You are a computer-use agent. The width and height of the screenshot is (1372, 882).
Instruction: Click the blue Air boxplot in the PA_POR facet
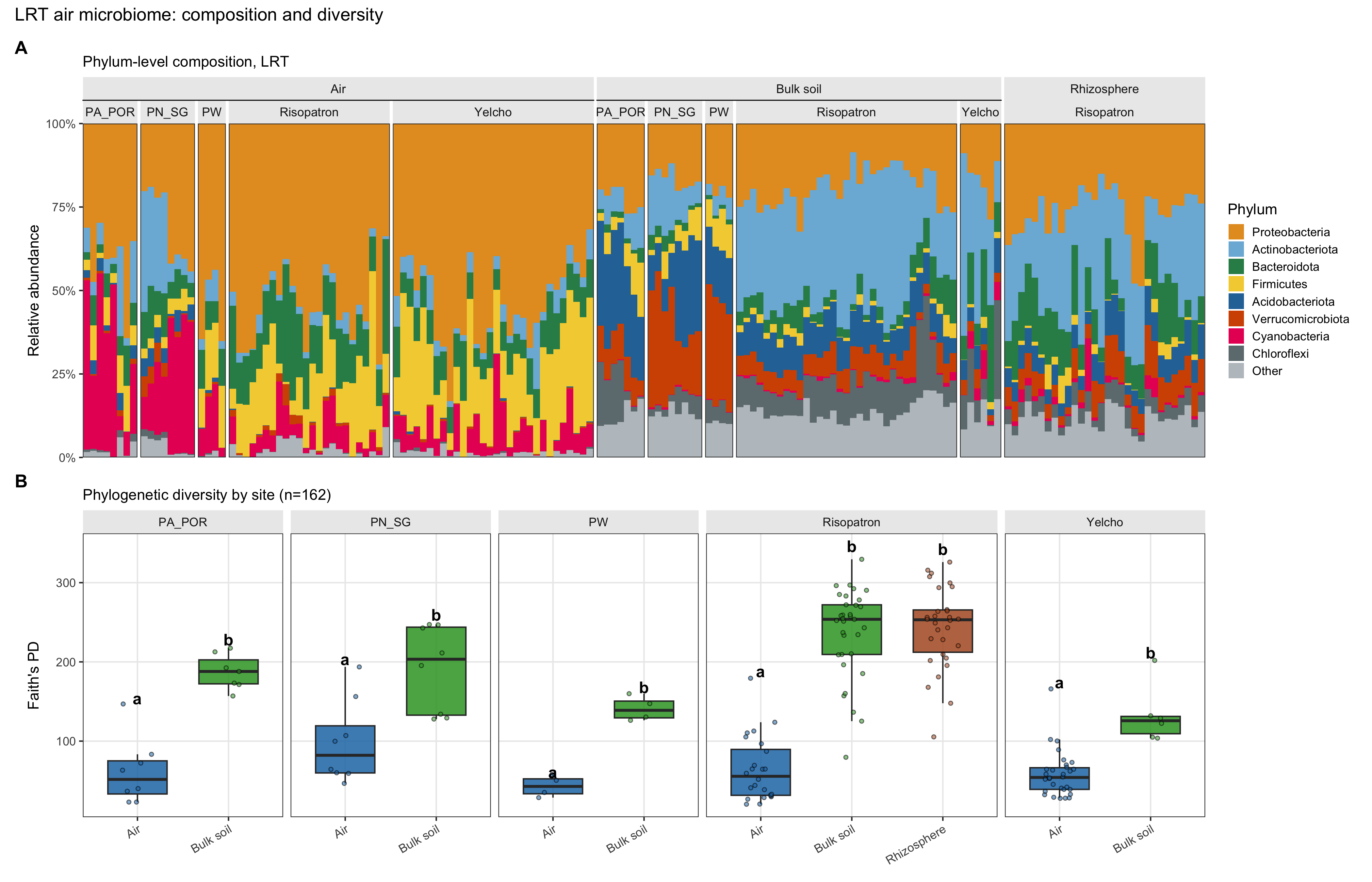pos(138,777)
